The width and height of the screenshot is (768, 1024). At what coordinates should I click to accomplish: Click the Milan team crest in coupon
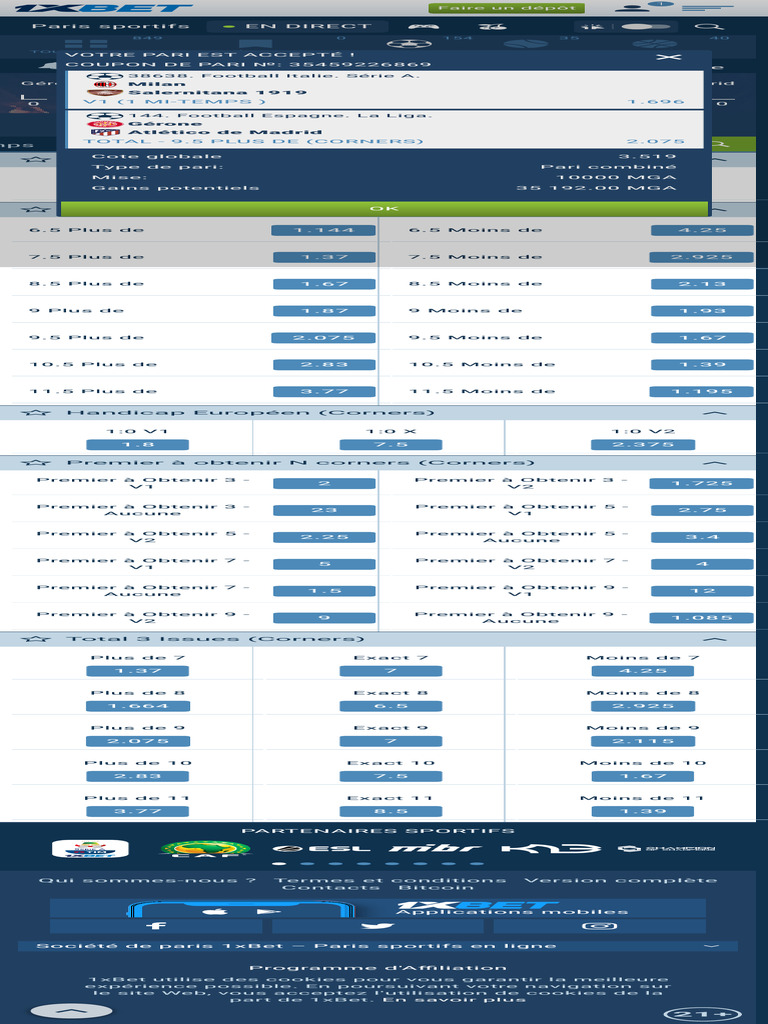pyautogui.click(x=104, y=84)
